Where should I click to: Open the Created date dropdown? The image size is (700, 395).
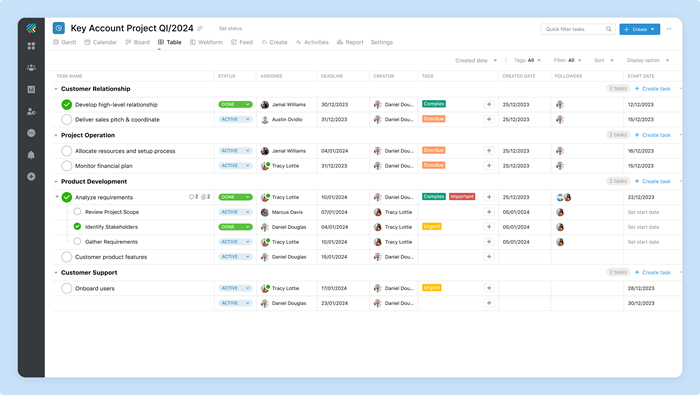476,60
